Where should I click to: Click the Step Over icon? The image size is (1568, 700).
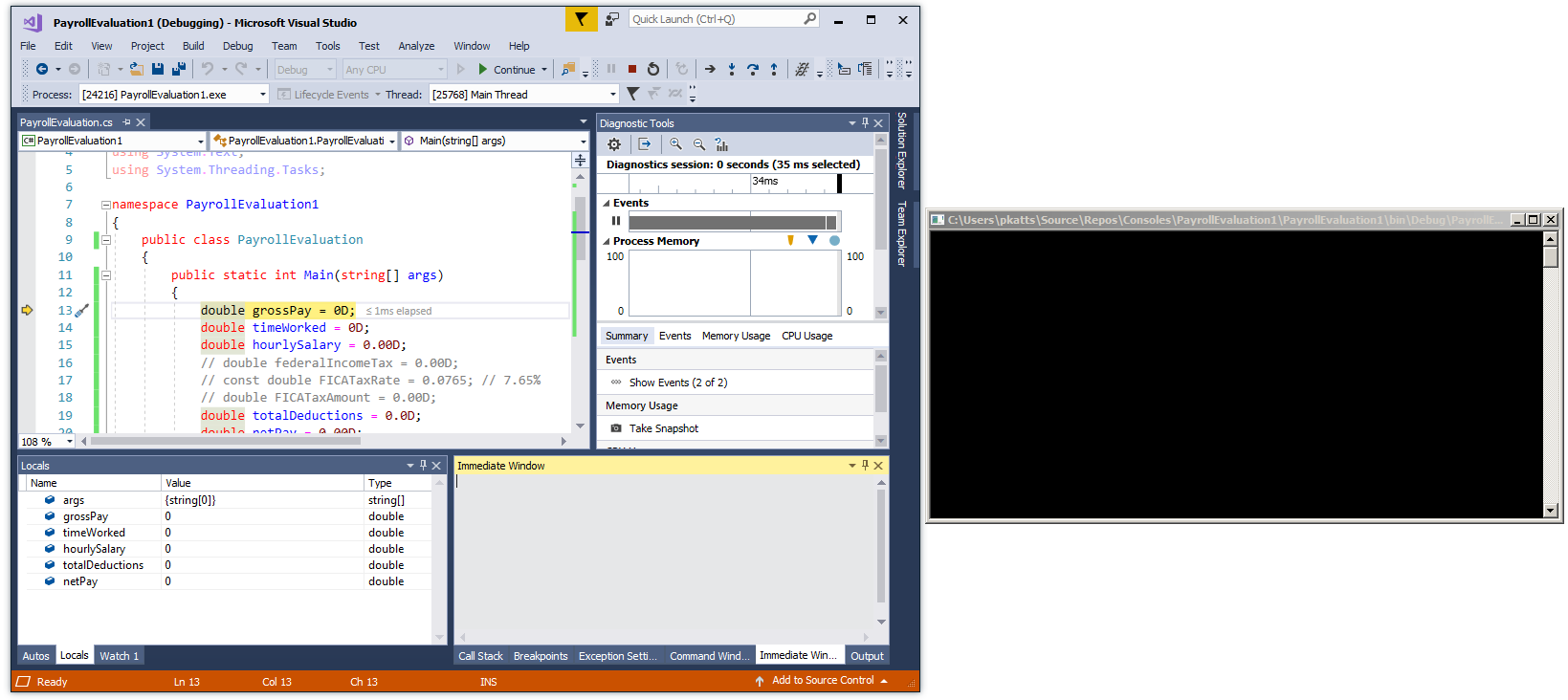click(753, 69)
